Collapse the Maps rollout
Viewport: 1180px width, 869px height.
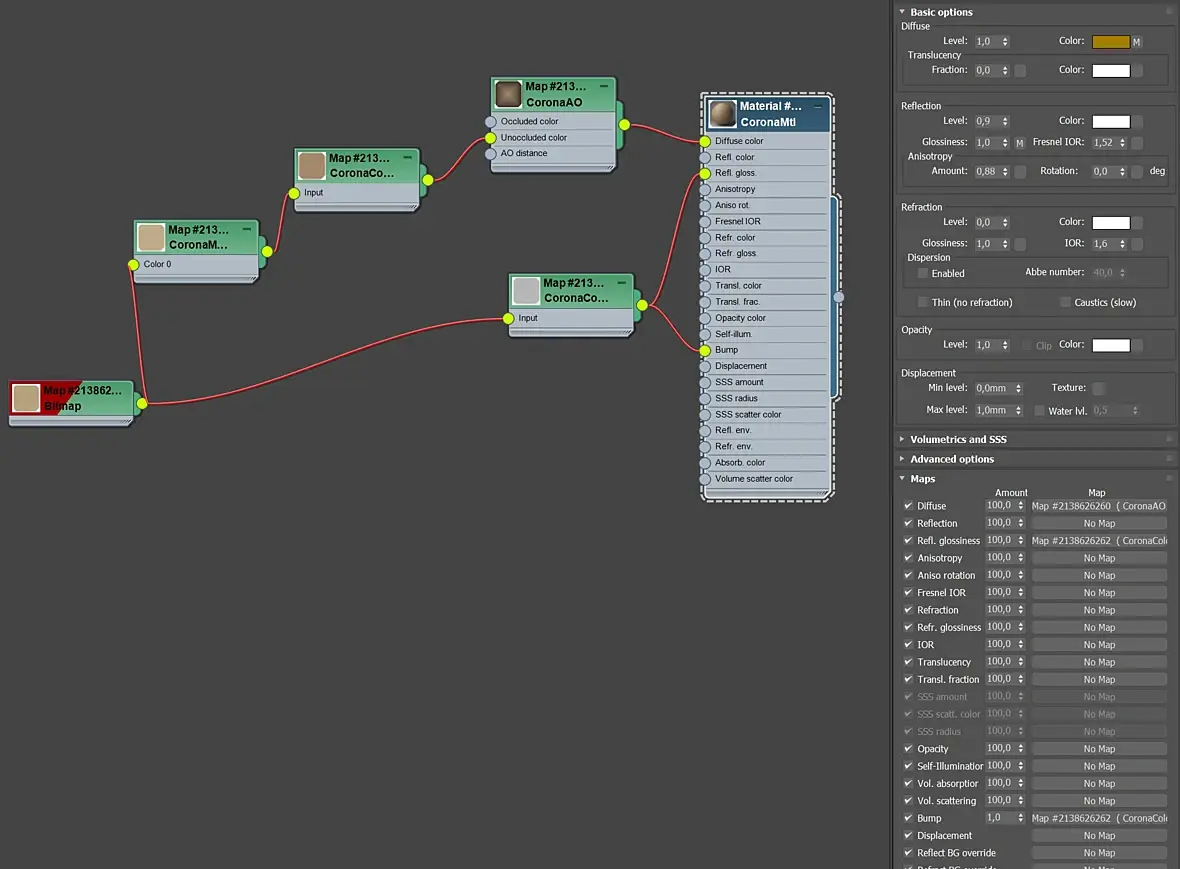[902, 479]
